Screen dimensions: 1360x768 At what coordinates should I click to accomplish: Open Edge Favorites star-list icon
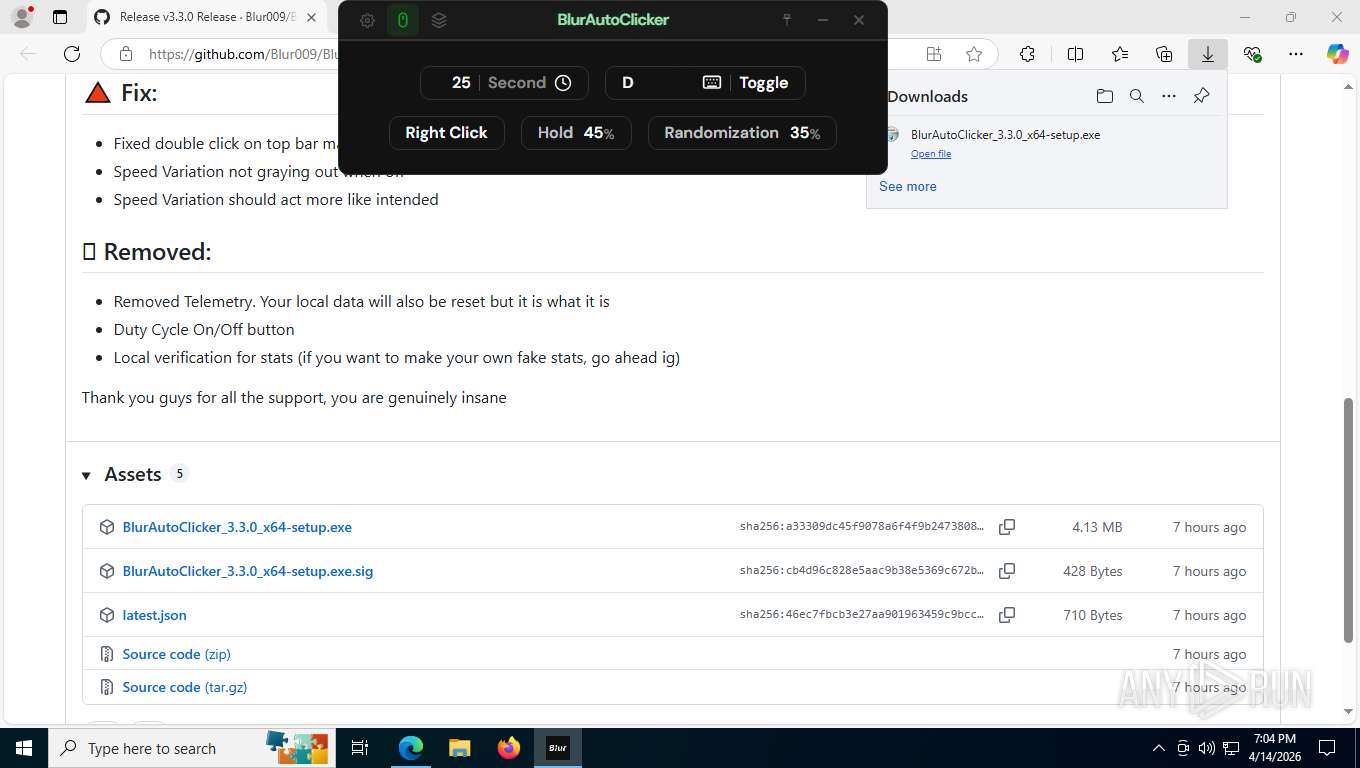1119,54
